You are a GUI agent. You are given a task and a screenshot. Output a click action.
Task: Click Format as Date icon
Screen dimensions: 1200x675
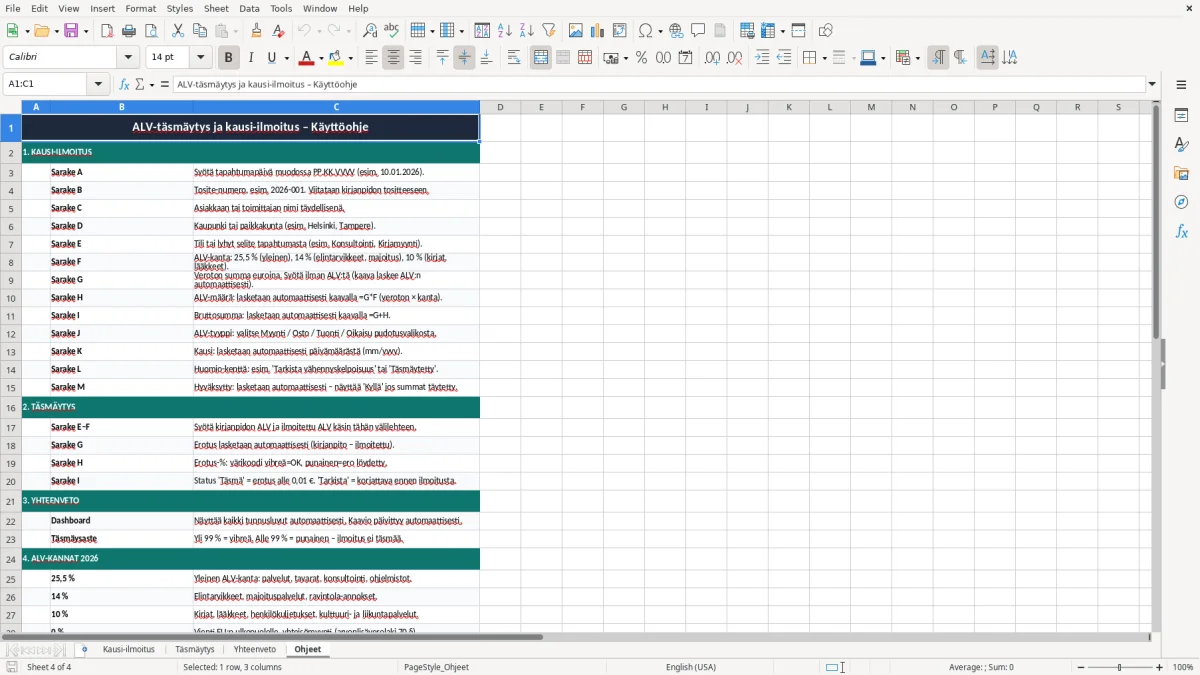pyautogui.click(x=686, y=58)
